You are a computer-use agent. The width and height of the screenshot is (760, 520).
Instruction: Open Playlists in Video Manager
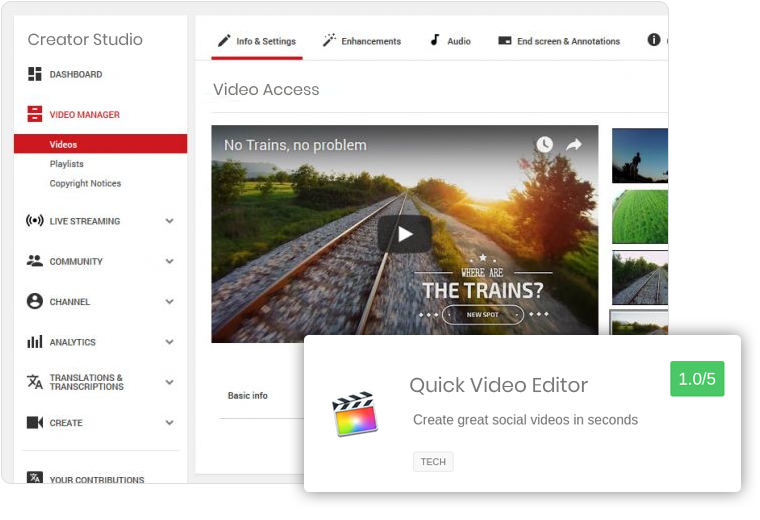coord(66,164)
